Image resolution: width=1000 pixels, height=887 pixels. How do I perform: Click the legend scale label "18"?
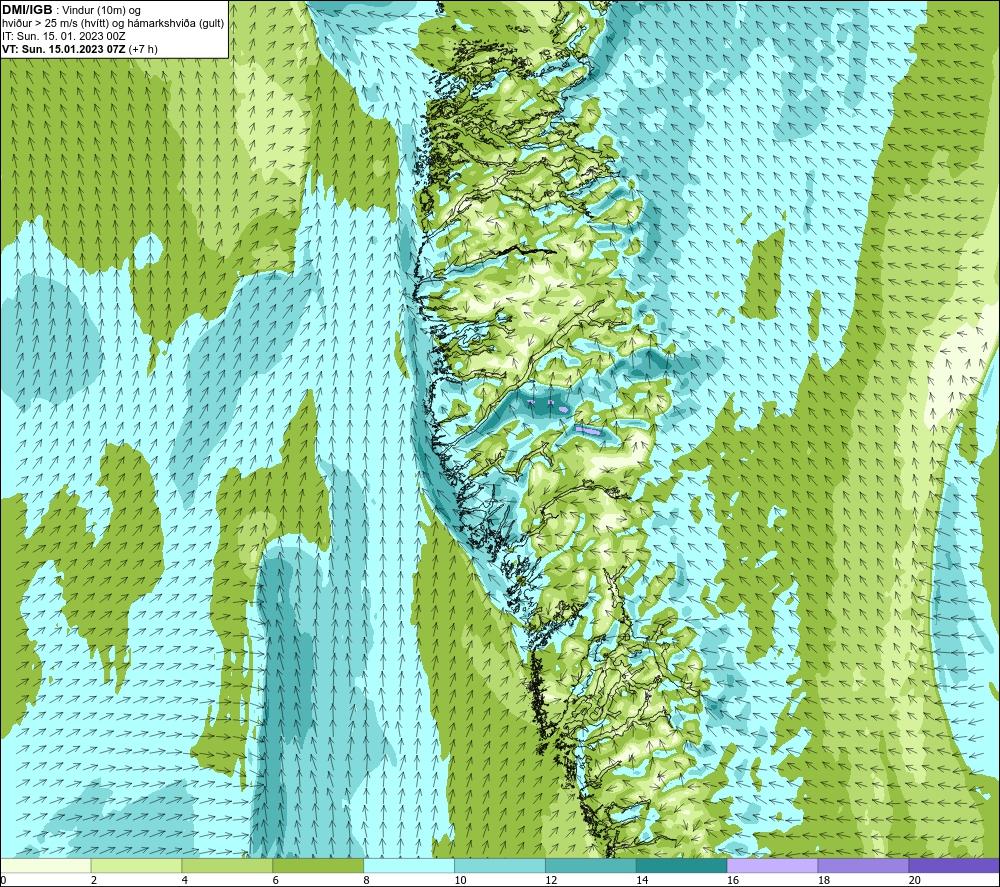(x=823, y=880)
